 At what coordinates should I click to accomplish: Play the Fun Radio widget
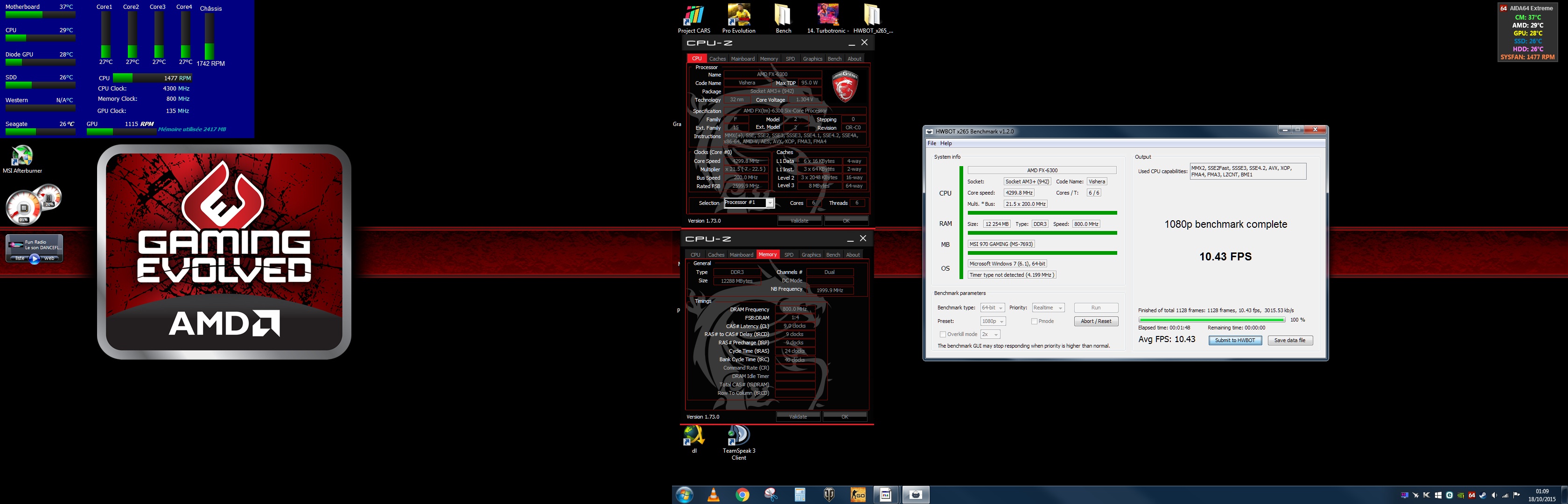click(35, 259)
